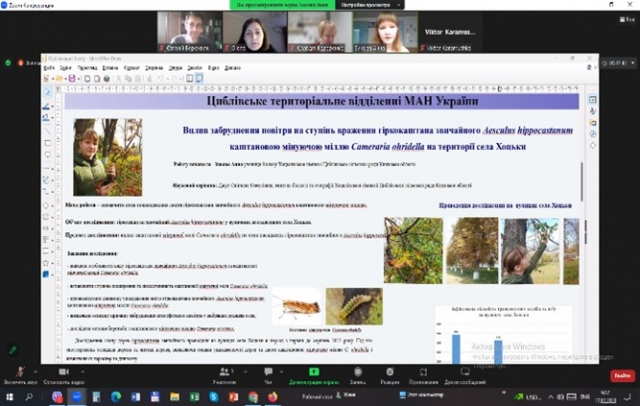Open the Navigator sidebar deck
The image size is (640, 406).
pos(593,134)
